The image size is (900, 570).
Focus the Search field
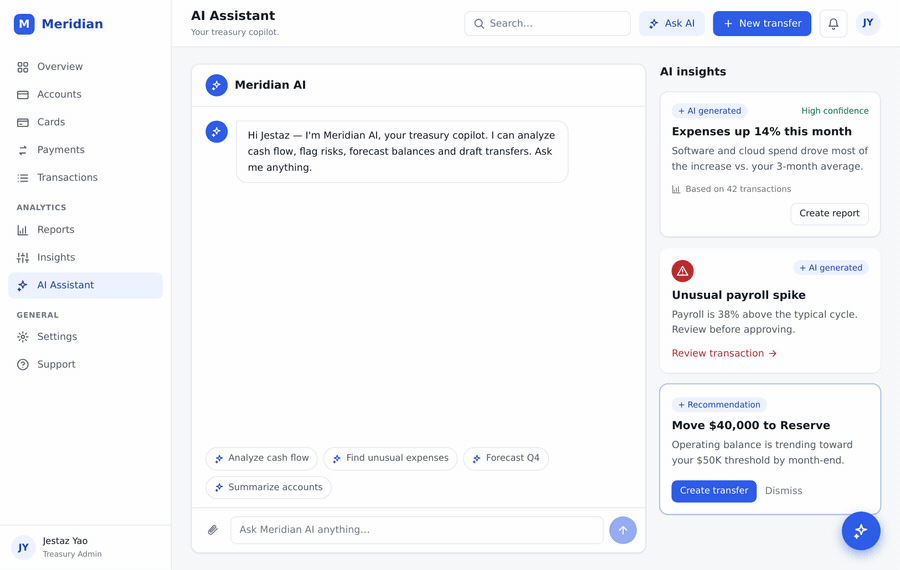pyautogui.click(x=547, y=24)
